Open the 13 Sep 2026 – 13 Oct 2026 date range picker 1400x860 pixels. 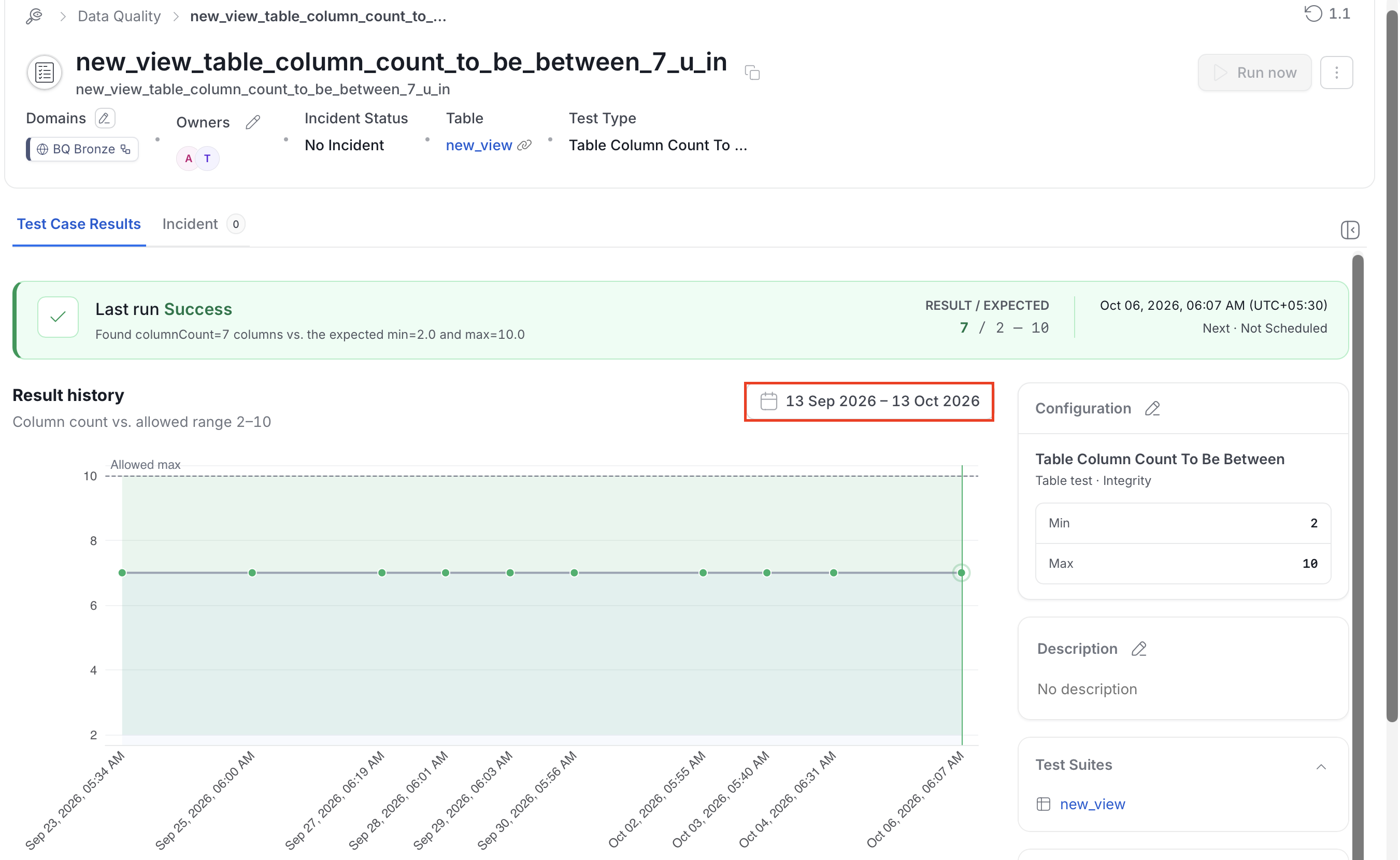(869, 401)
